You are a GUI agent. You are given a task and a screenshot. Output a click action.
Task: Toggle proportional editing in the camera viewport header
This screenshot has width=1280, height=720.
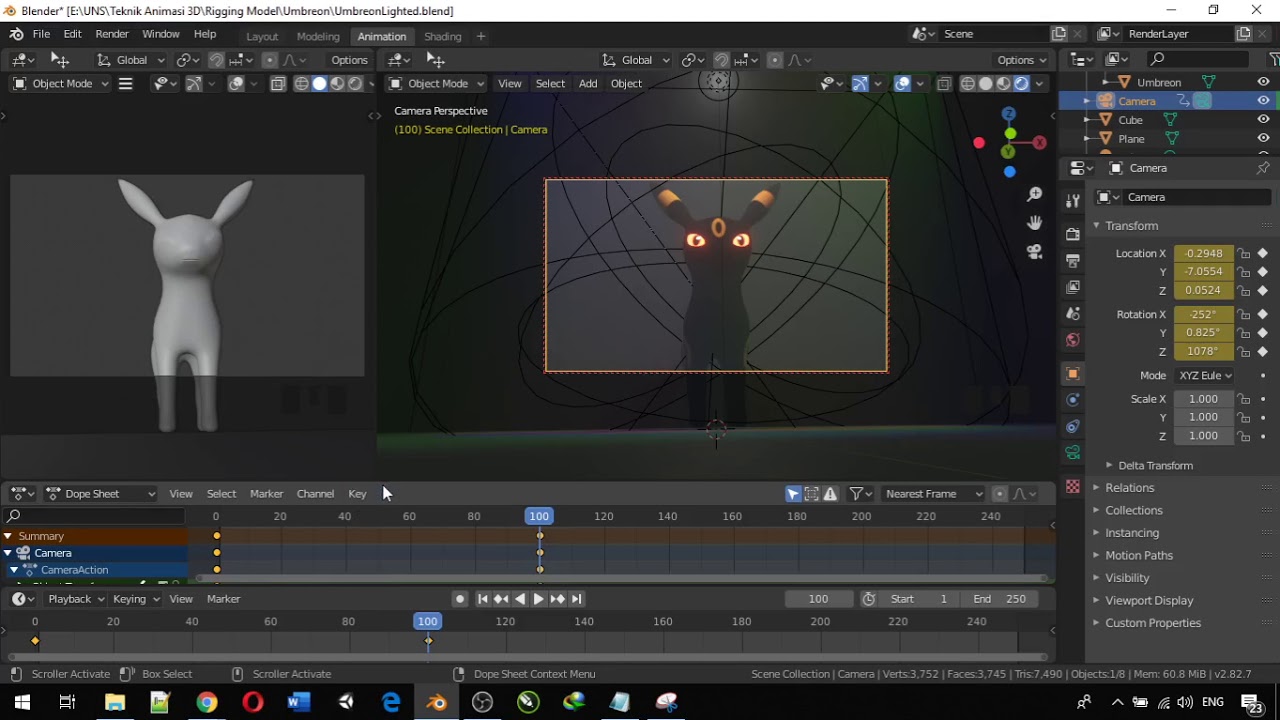pyautogui.click(x=775, y=60)
